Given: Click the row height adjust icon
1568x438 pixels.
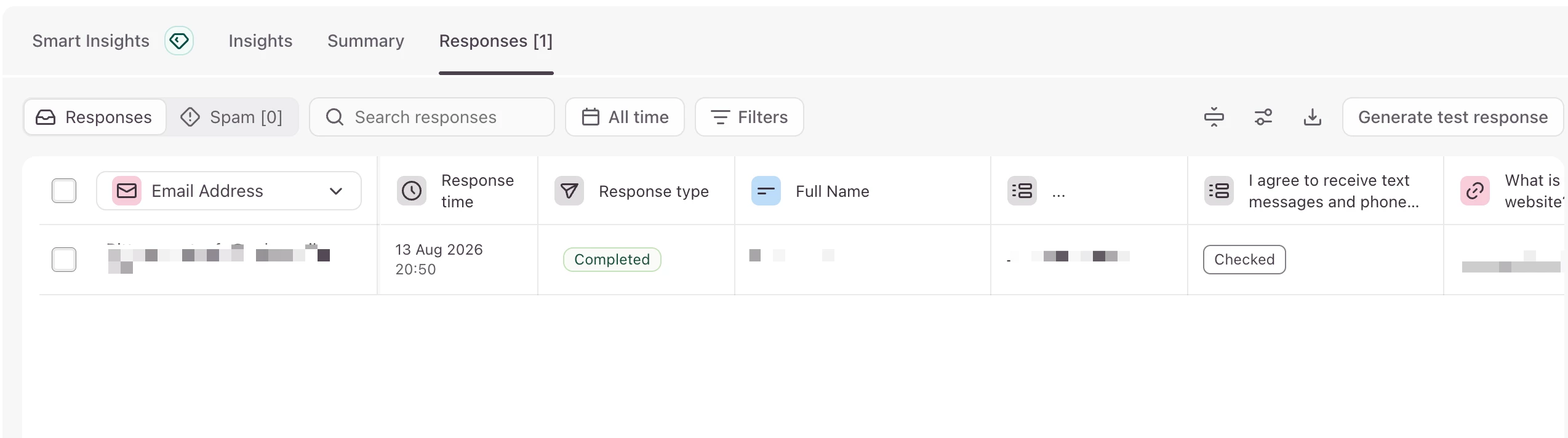Looking at the screenshot, I should (1214, 117).
